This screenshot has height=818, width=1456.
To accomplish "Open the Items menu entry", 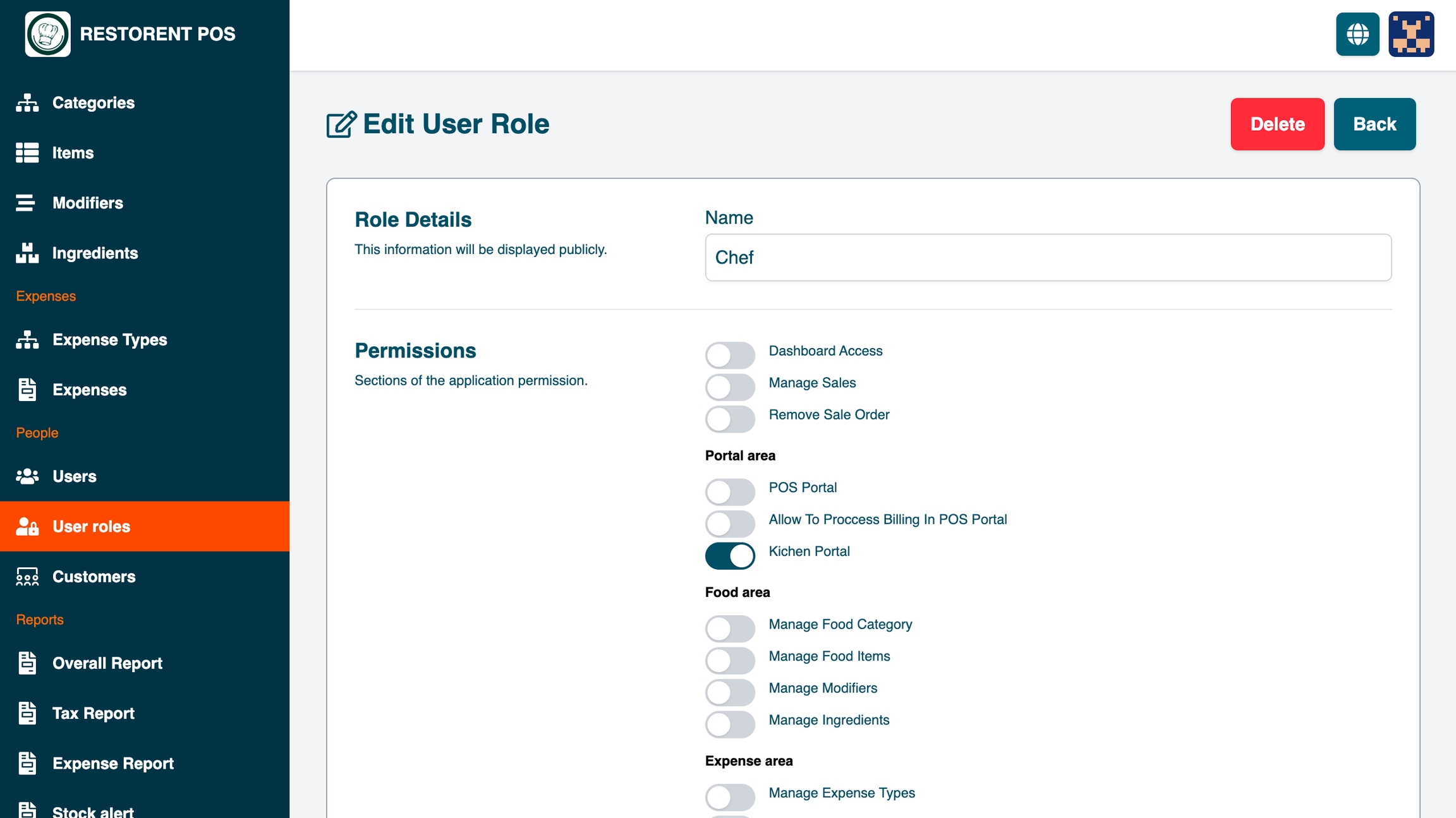I will [73, 153].
